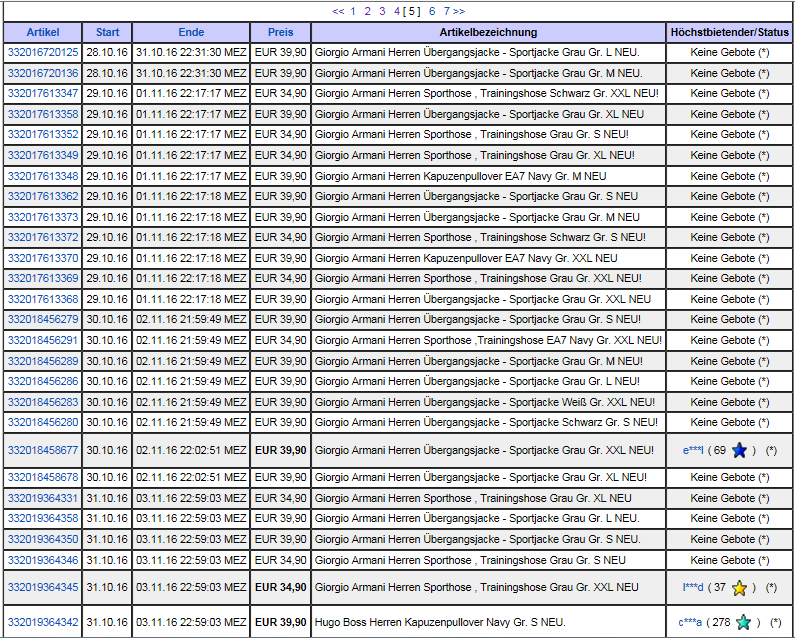Open bidder profile l***d

click(693, 587)
